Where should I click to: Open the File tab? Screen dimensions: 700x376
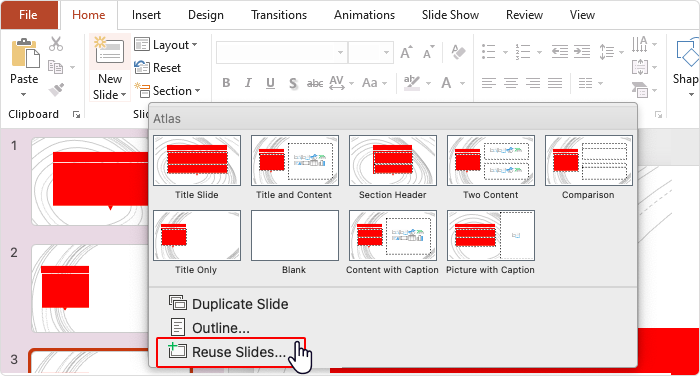[x=29, y=15]
